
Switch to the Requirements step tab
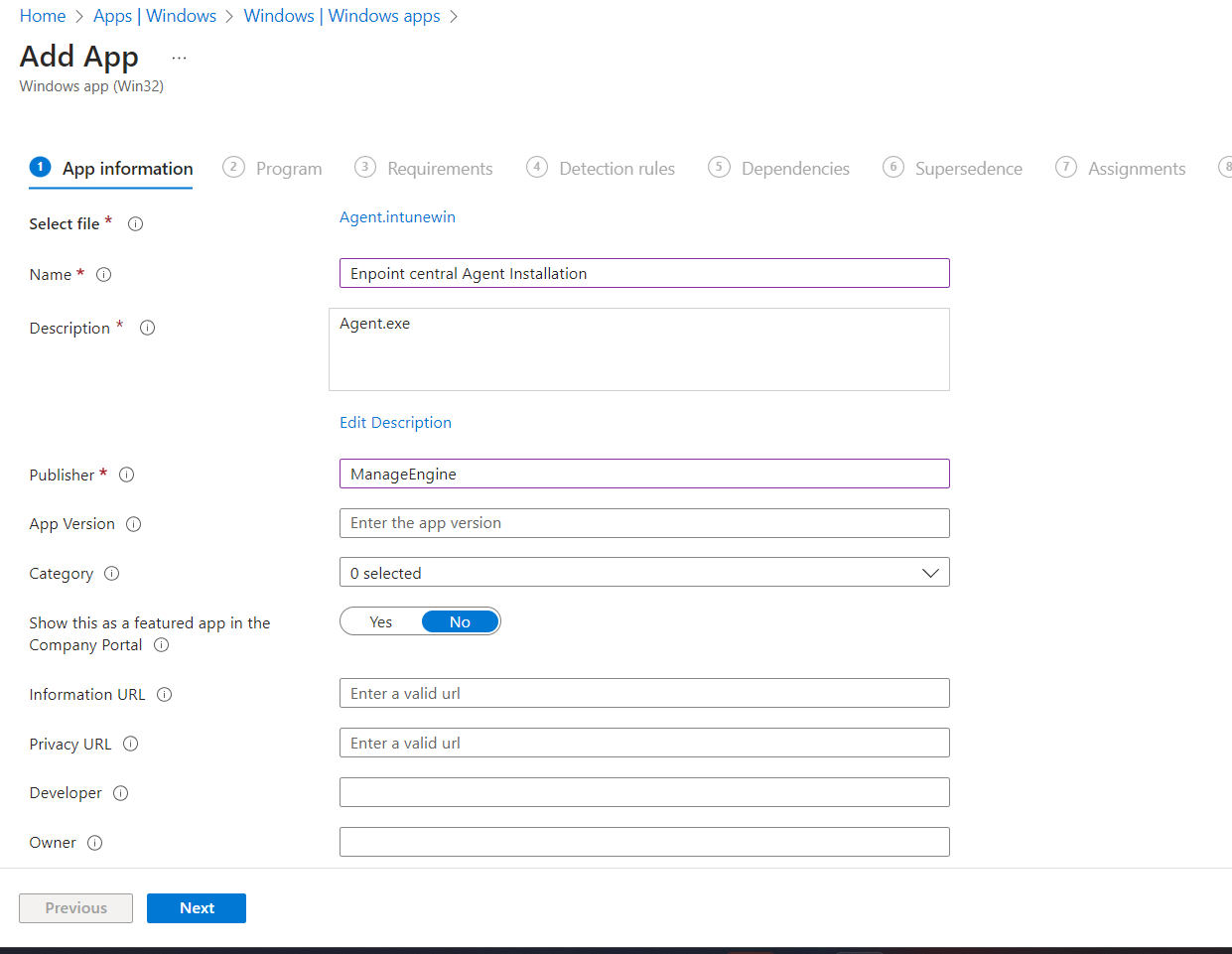pyautogui.click(x=424, y=169)
